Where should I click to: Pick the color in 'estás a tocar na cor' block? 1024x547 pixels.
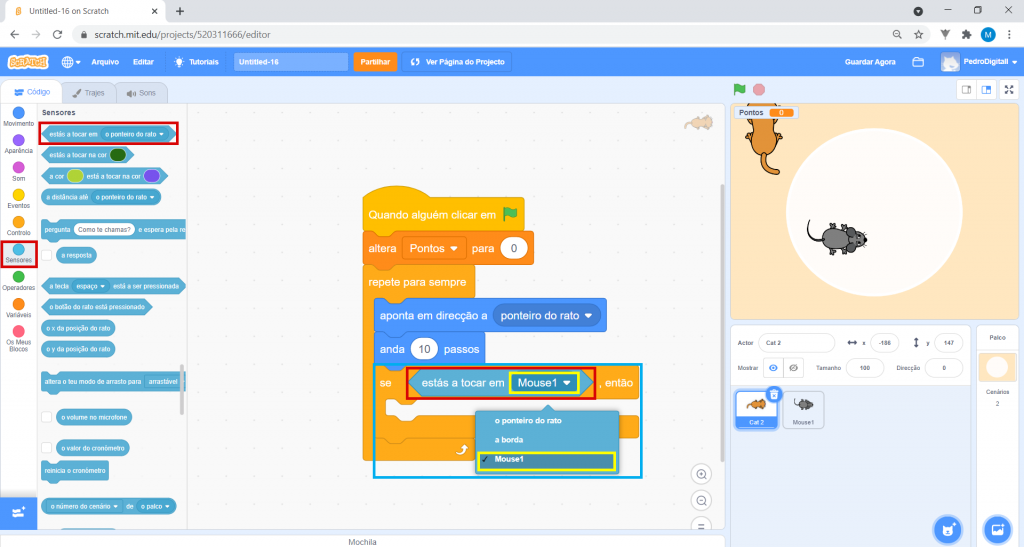[118, 155]
